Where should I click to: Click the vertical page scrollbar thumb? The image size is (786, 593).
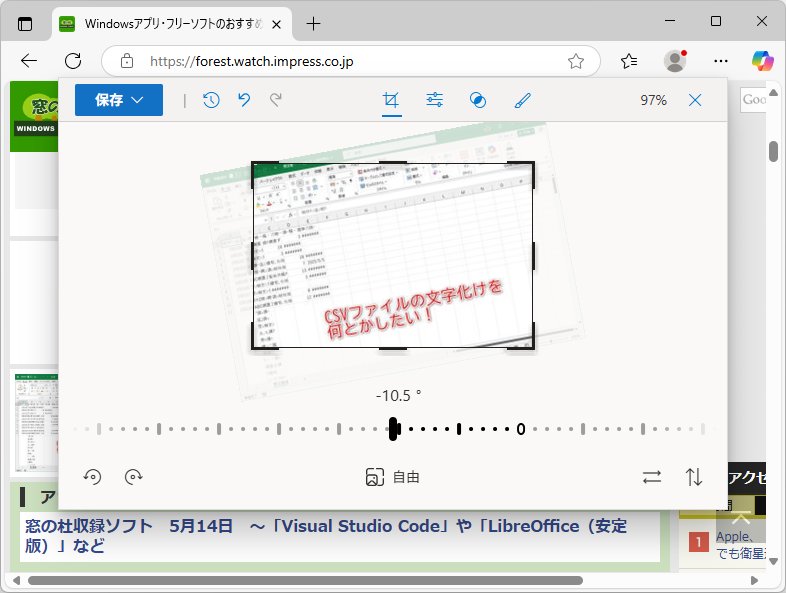tap(773, 152)
